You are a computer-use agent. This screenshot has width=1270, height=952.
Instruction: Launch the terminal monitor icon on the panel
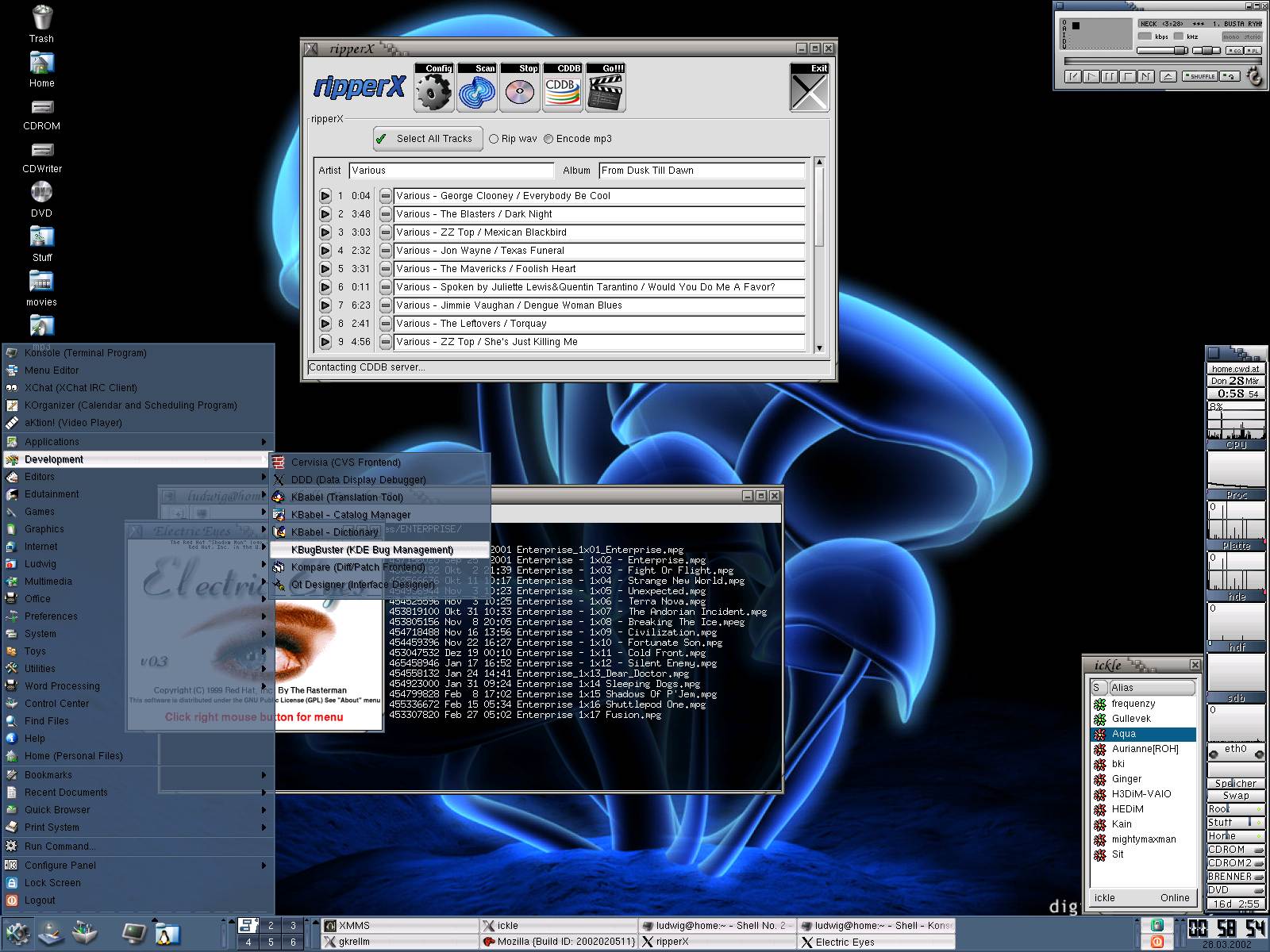point(133,933)
